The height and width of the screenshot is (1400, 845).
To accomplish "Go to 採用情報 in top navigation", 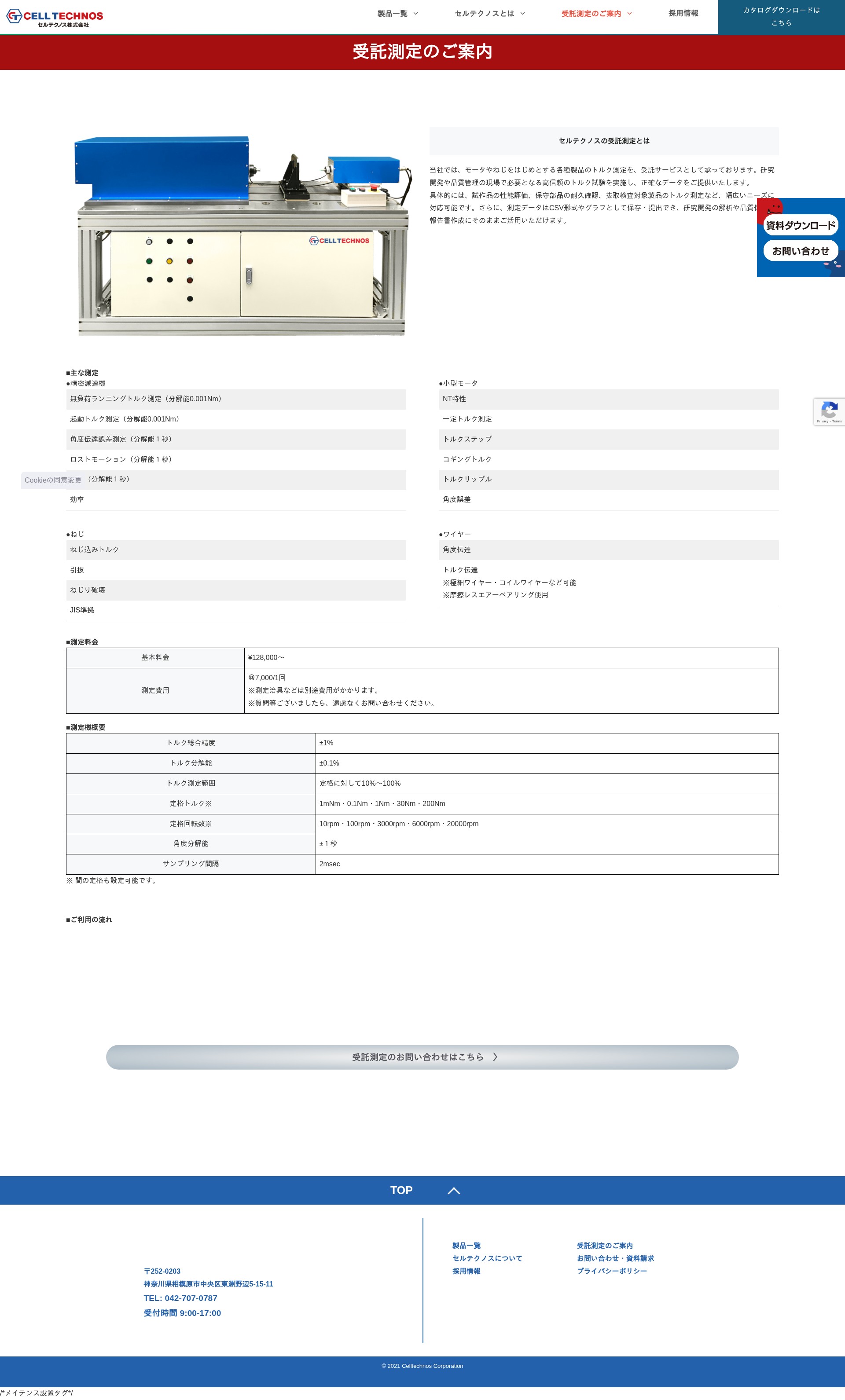I will pos(683,13).
